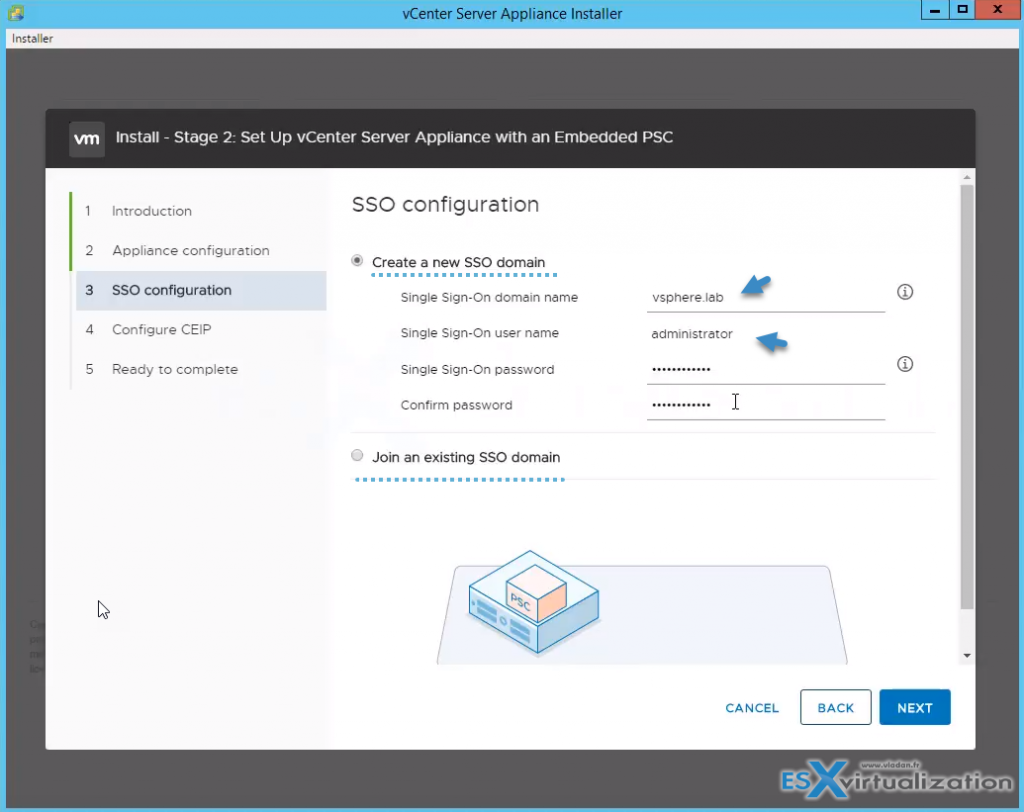Open the info tooltip beside the password field
This screenshot has width=1024, height=812.
(x=905, y=364)
